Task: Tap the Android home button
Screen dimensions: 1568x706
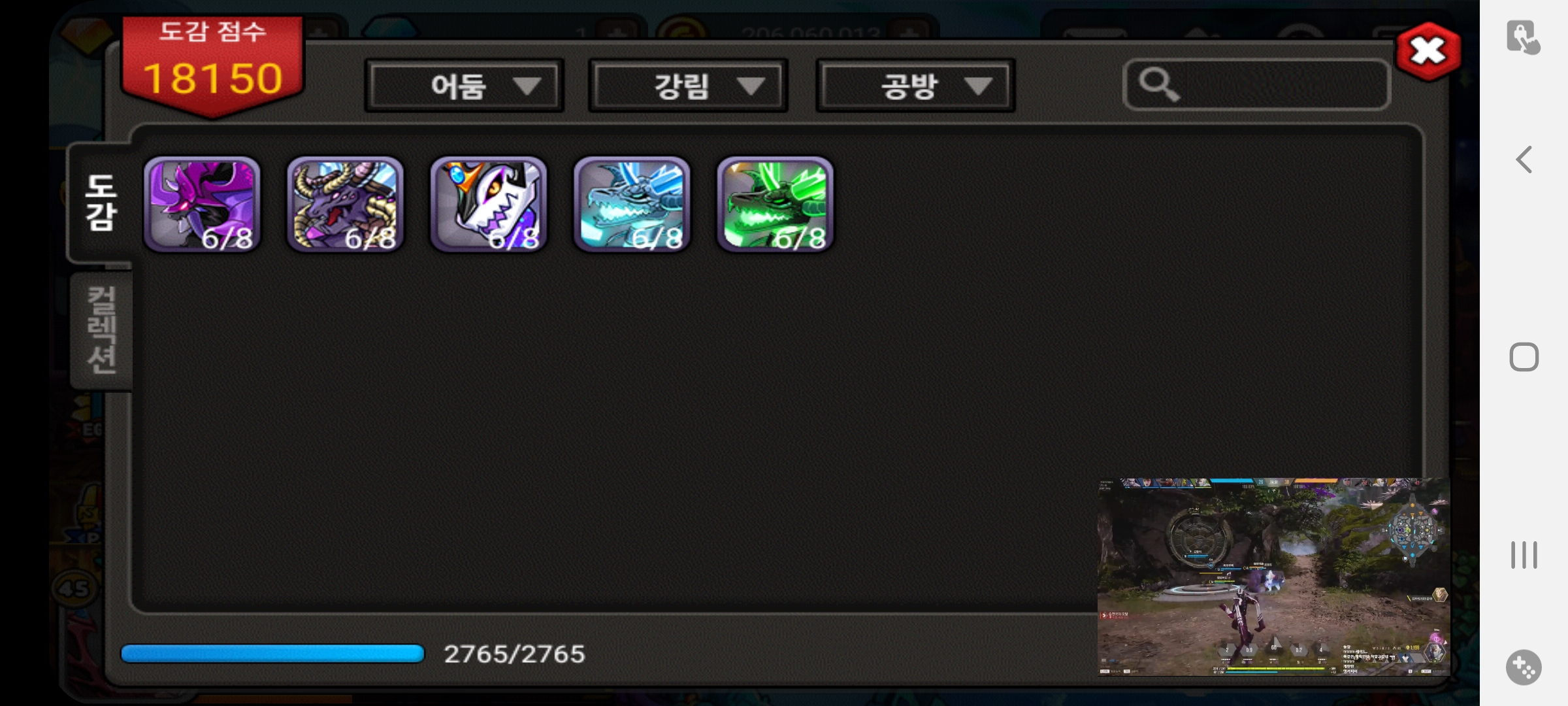Action: (1524, 357)
